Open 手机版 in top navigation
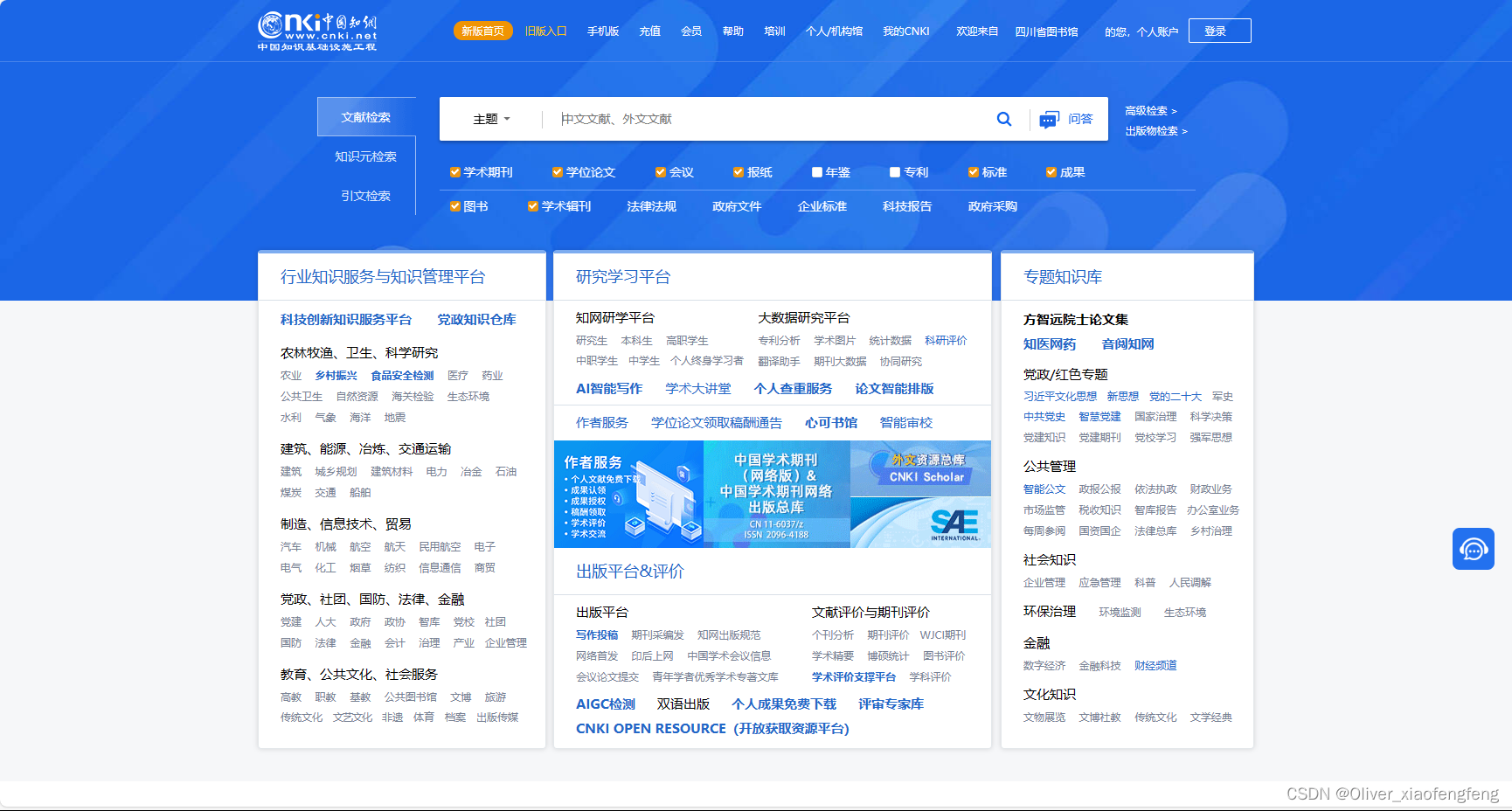This screenshot has width=1512, height=811. pos(603,31)
